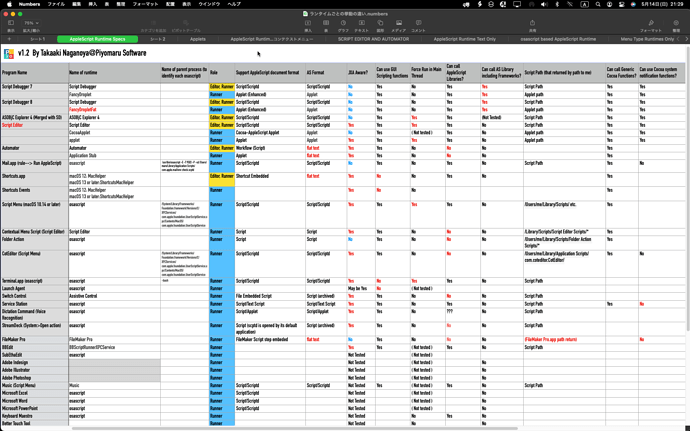
Task: Select the AppleScript Runtime Specs sheet tab
Action: [98, 39]
